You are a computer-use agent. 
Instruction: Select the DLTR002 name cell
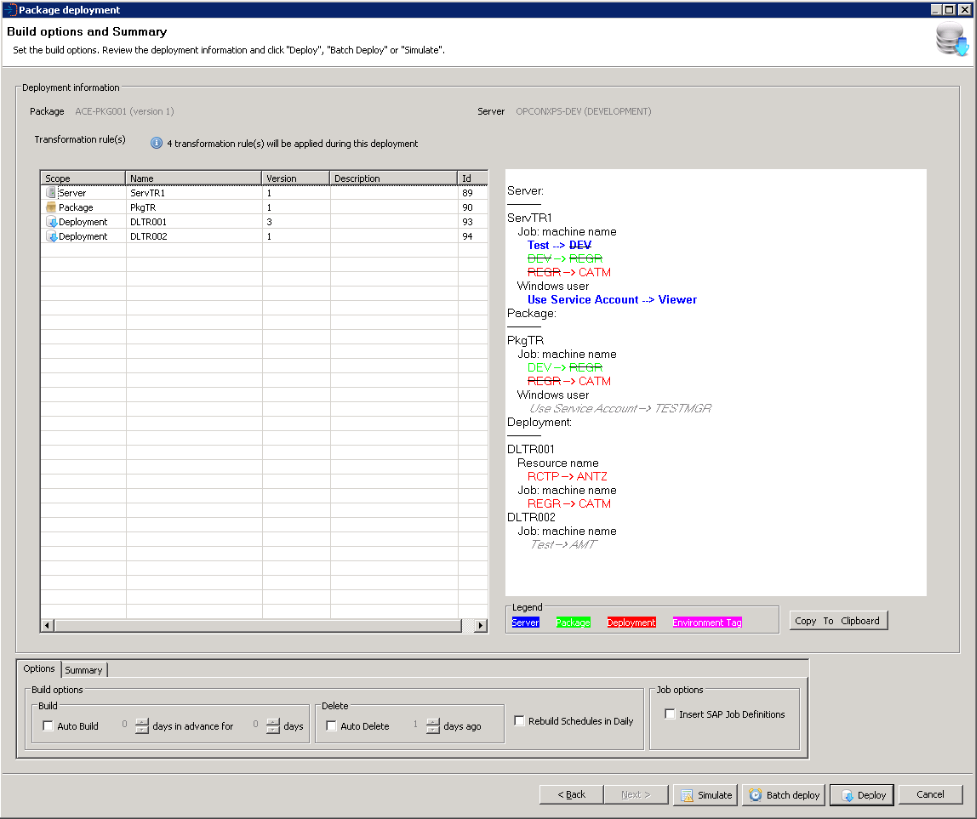tap(194, 237)
